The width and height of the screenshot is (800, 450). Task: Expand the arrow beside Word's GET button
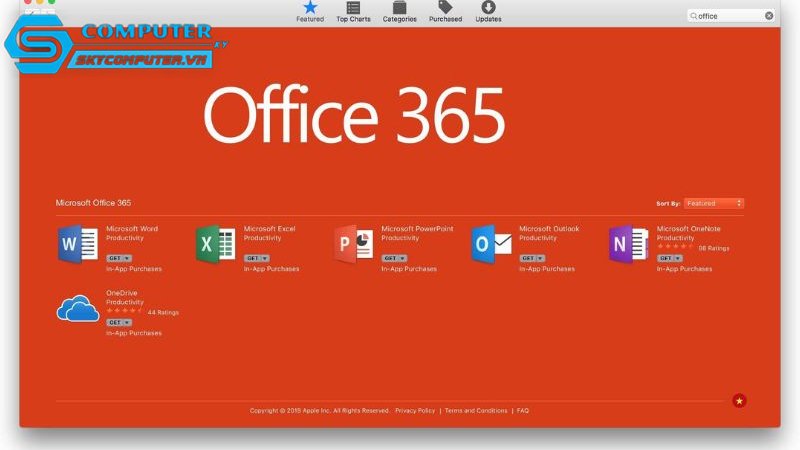[x=127, y=258]
